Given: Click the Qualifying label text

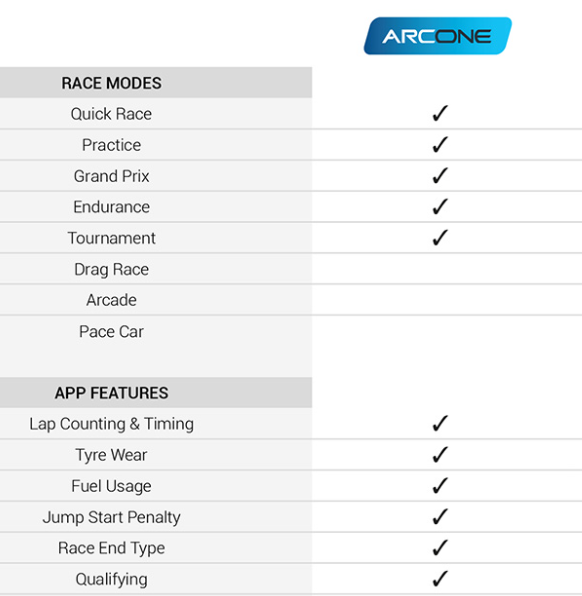Looking at the screenshot, I should coord(111,580).
